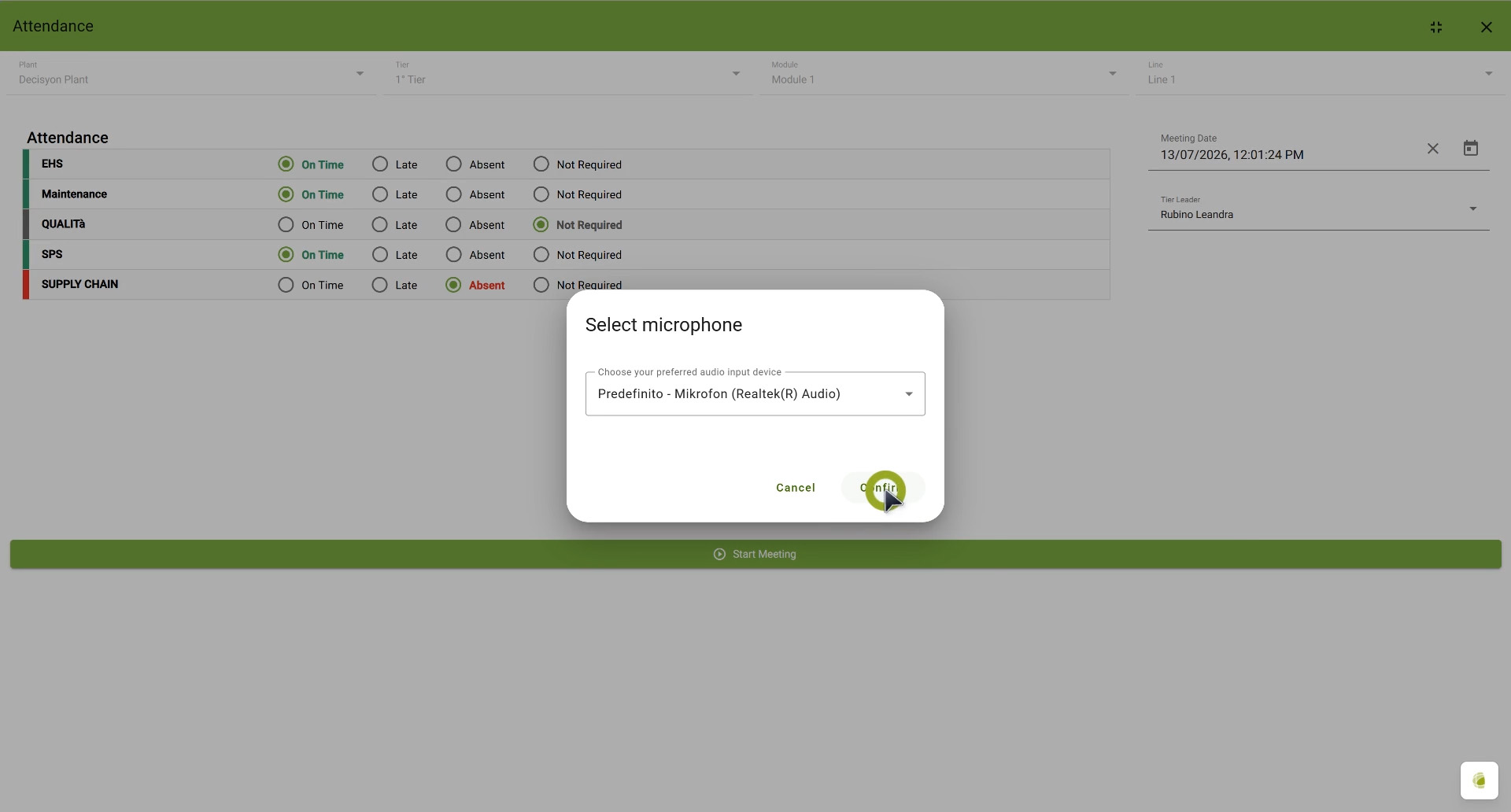Click the QUALITà row label

[x=63, y=224]
